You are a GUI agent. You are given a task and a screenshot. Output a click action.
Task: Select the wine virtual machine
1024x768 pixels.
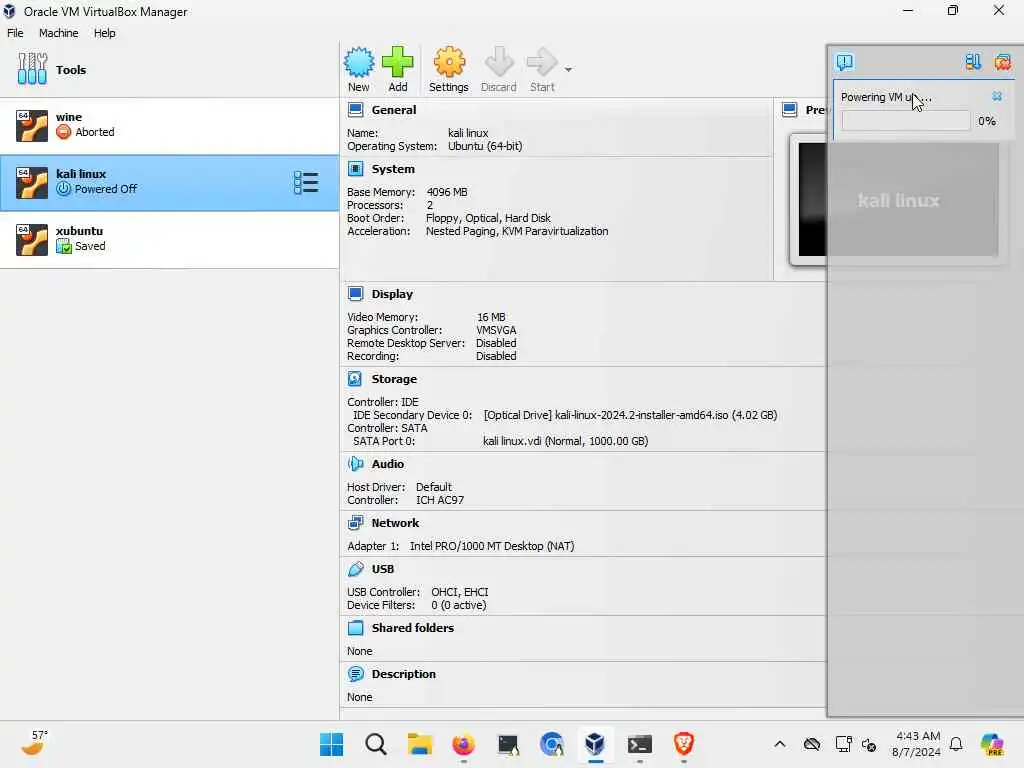point(169,126)
